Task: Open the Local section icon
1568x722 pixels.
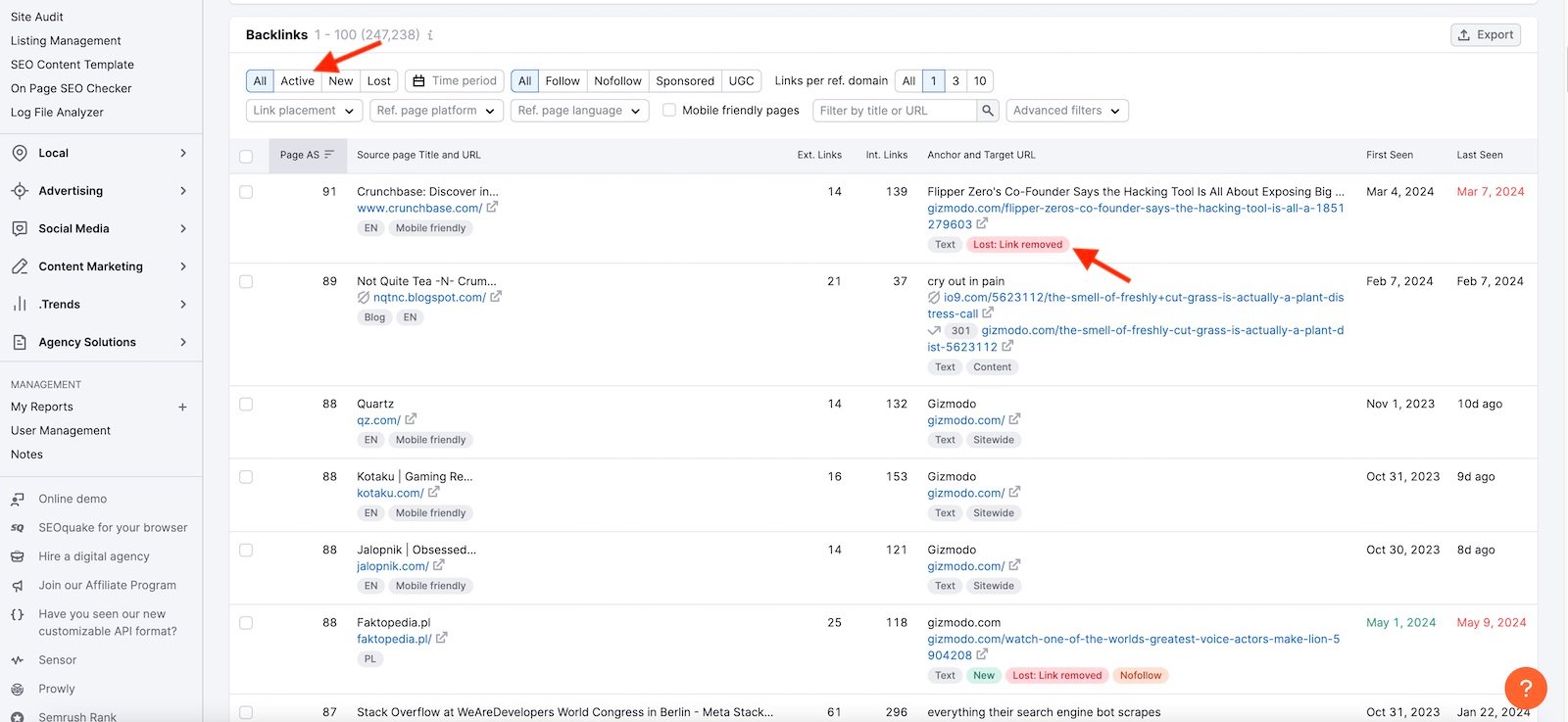Action: (19, 153)
